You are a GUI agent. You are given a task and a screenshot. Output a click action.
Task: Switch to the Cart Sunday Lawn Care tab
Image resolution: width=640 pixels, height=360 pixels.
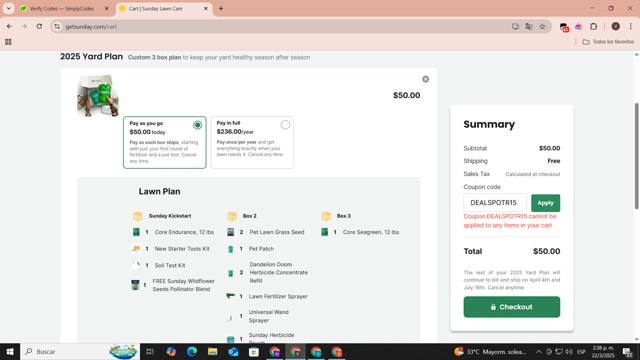tap(156, 8)
